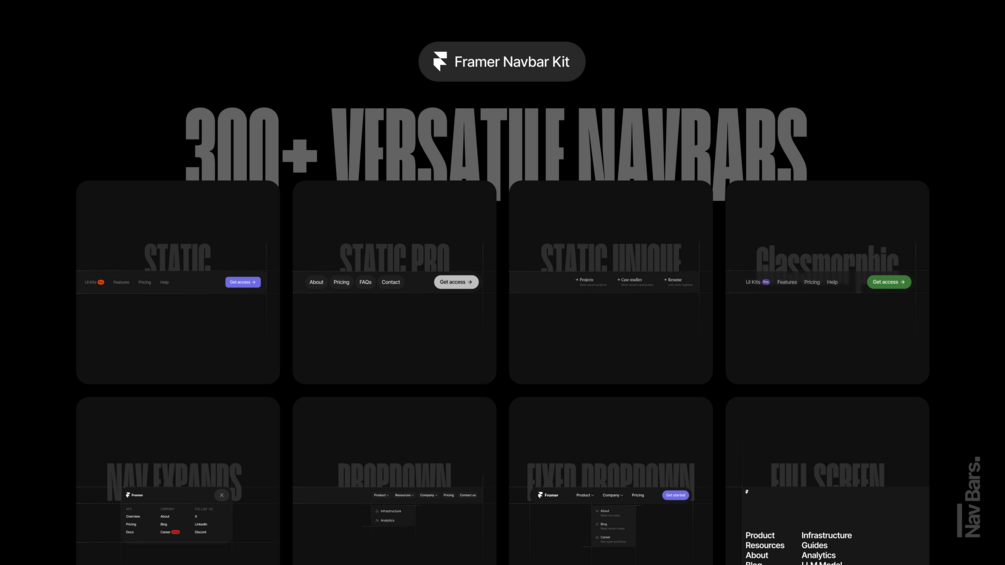Open FAQs pill in Static Pro navbar
Viewport: 1005px width, 565px height.
click(365, 282)
